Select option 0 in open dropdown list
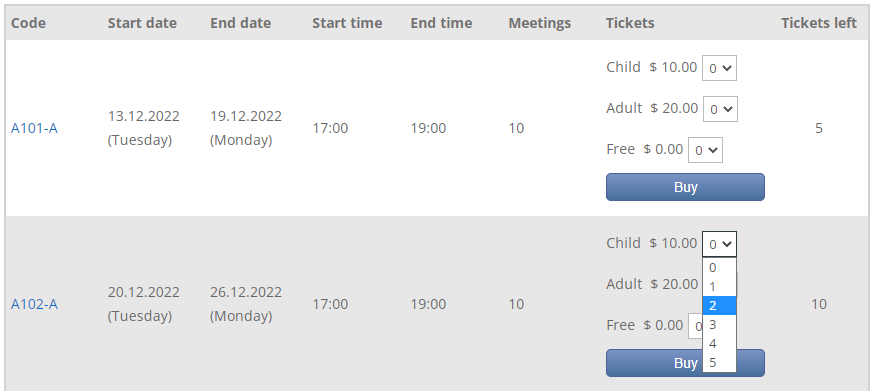This screenshot has height=391, width=874. click(719, 268)
